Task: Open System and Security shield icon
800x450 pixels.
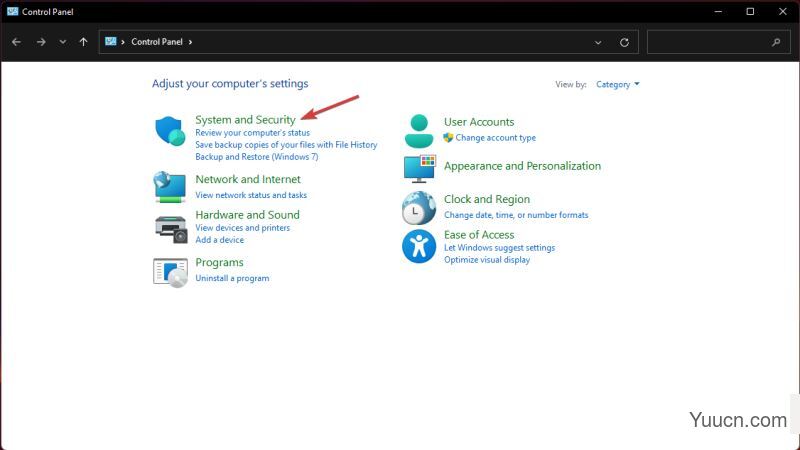Action: point(170,131)
